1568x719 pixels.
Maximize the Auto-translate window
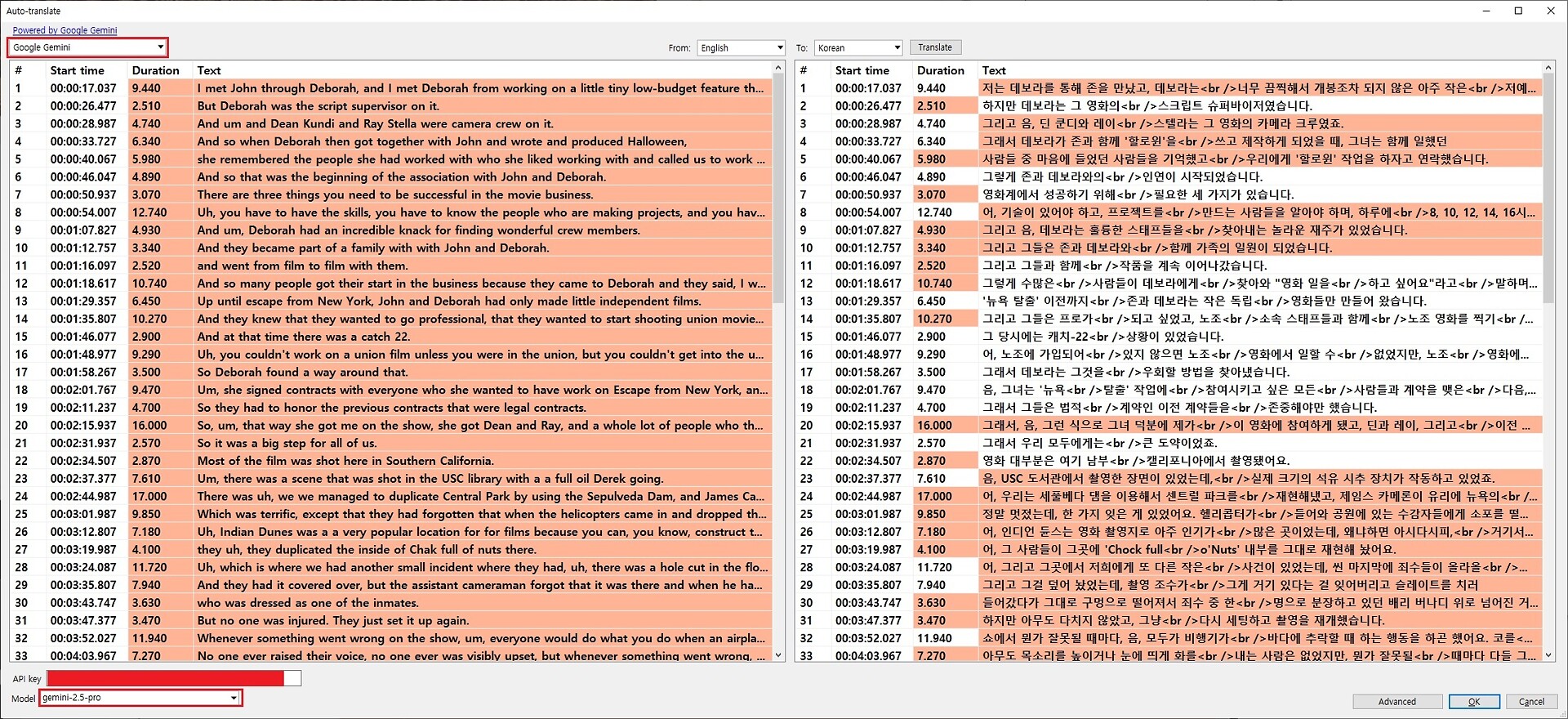coord(1518,11)
